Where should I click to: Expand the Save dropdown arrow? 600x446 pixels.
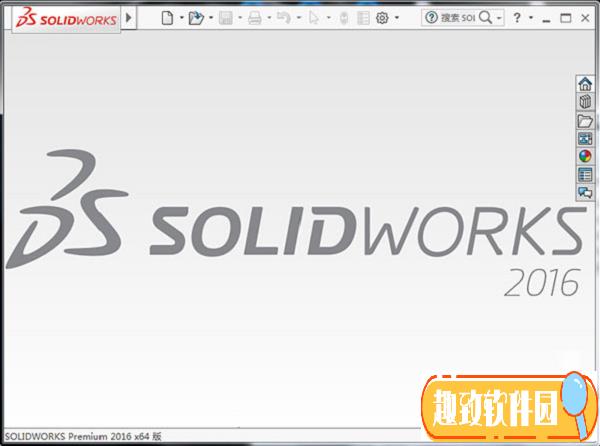[240, 18]
